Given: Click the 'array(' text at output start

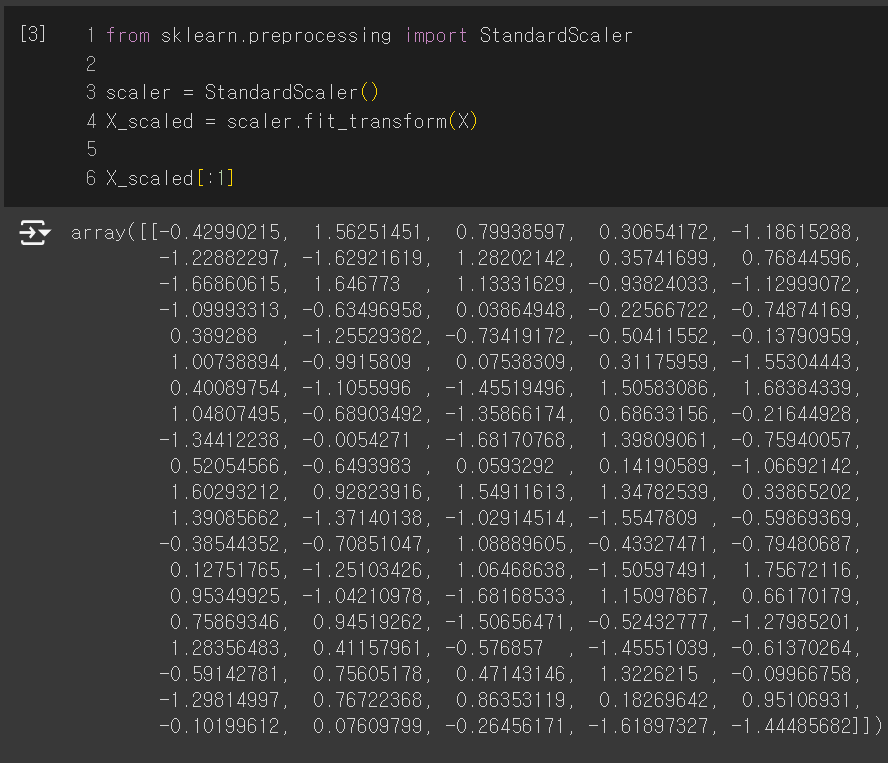Looking at the screenshot, I should 103,232.
